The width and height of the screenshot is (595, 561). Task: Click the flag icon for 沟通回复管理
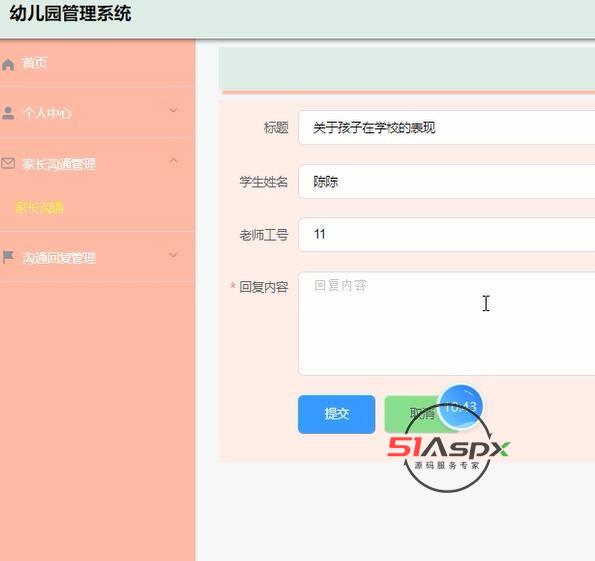point(8,257)
